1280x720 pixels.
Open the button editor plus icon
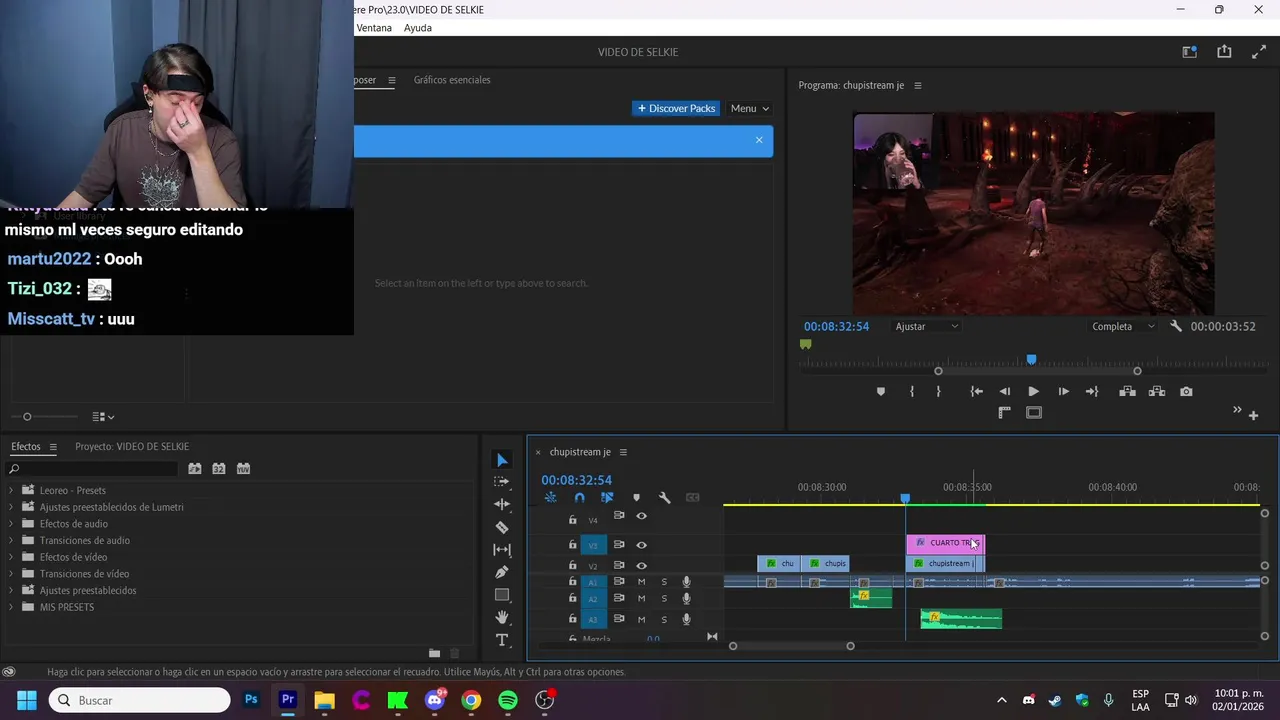(x=1253, y=415)
